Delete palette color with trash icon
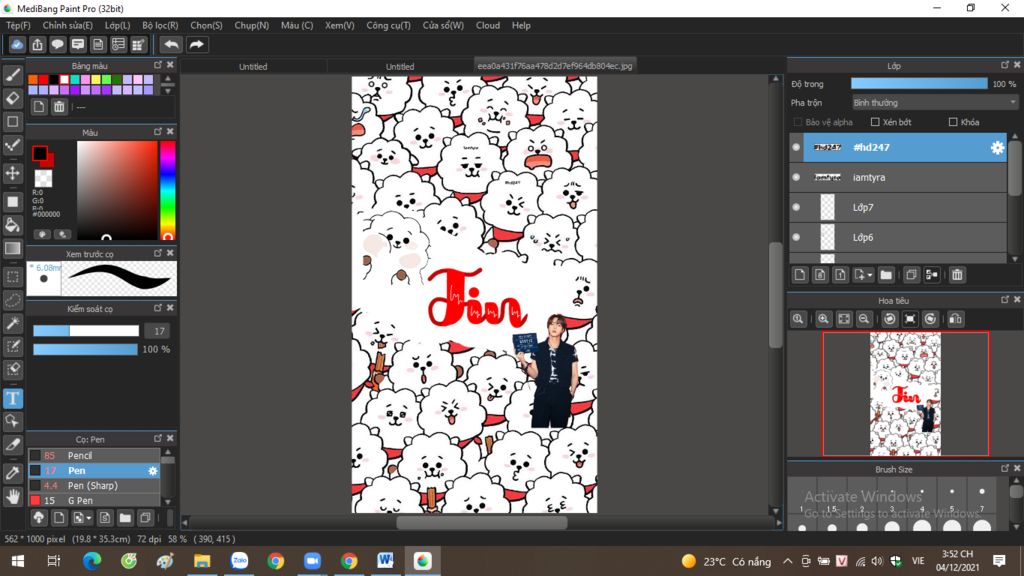This screenshot has height=576, width=1024. coord(59,107)
